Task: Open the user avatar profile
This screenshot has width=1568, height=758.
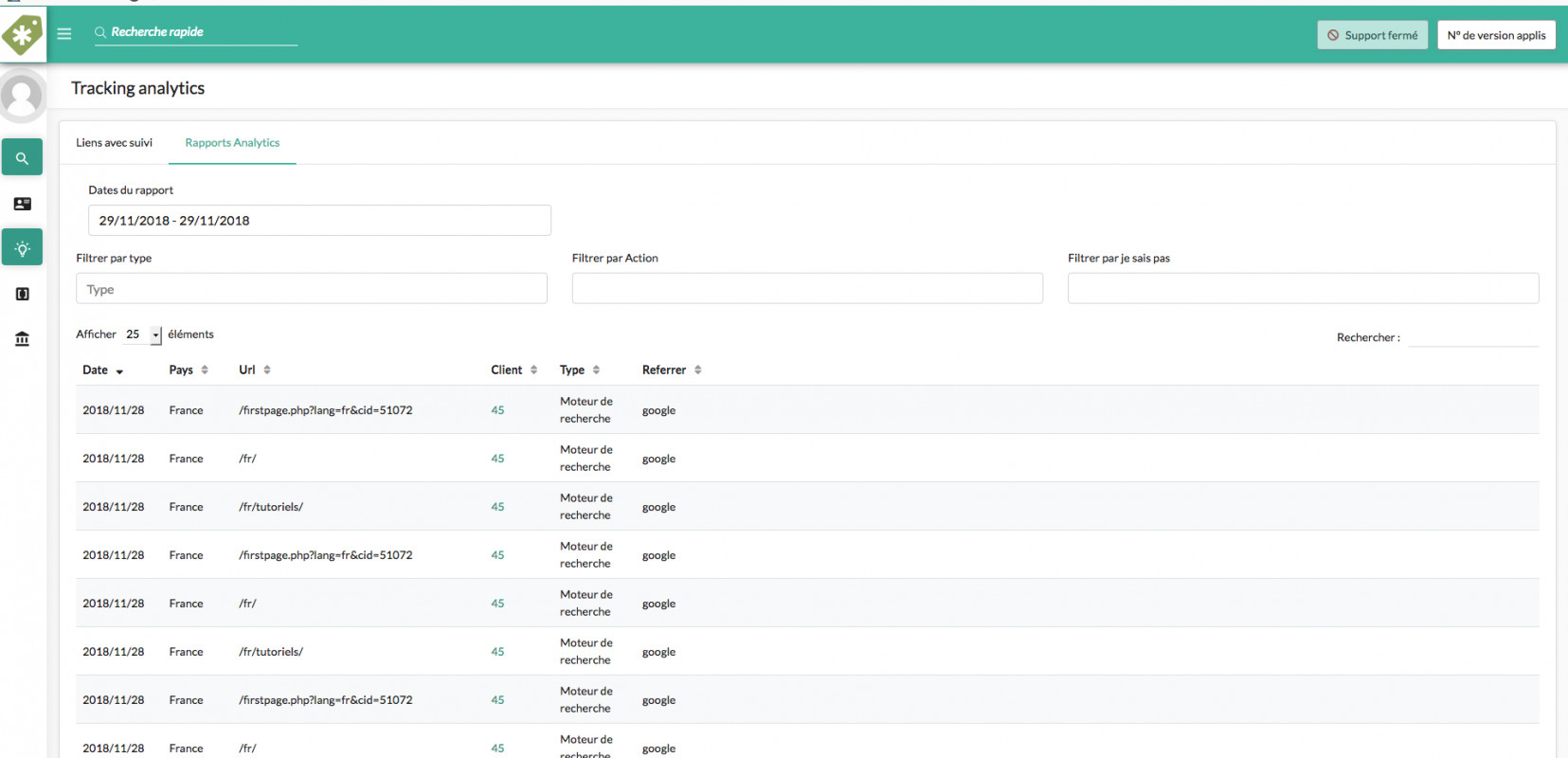Action: 22,96
